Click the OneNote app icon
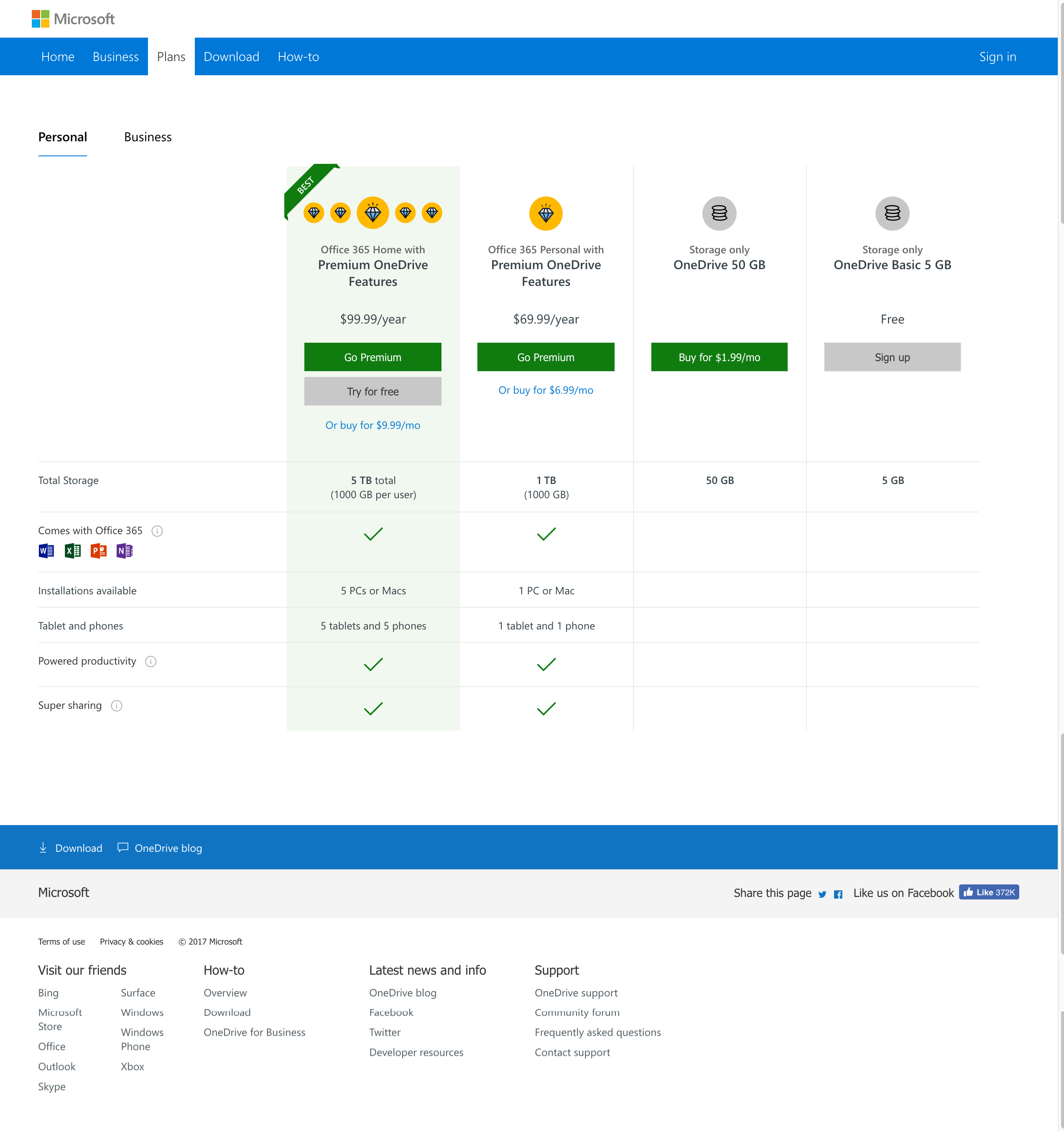Screen dimensions: 1064x1131 [x=124, y=551]
